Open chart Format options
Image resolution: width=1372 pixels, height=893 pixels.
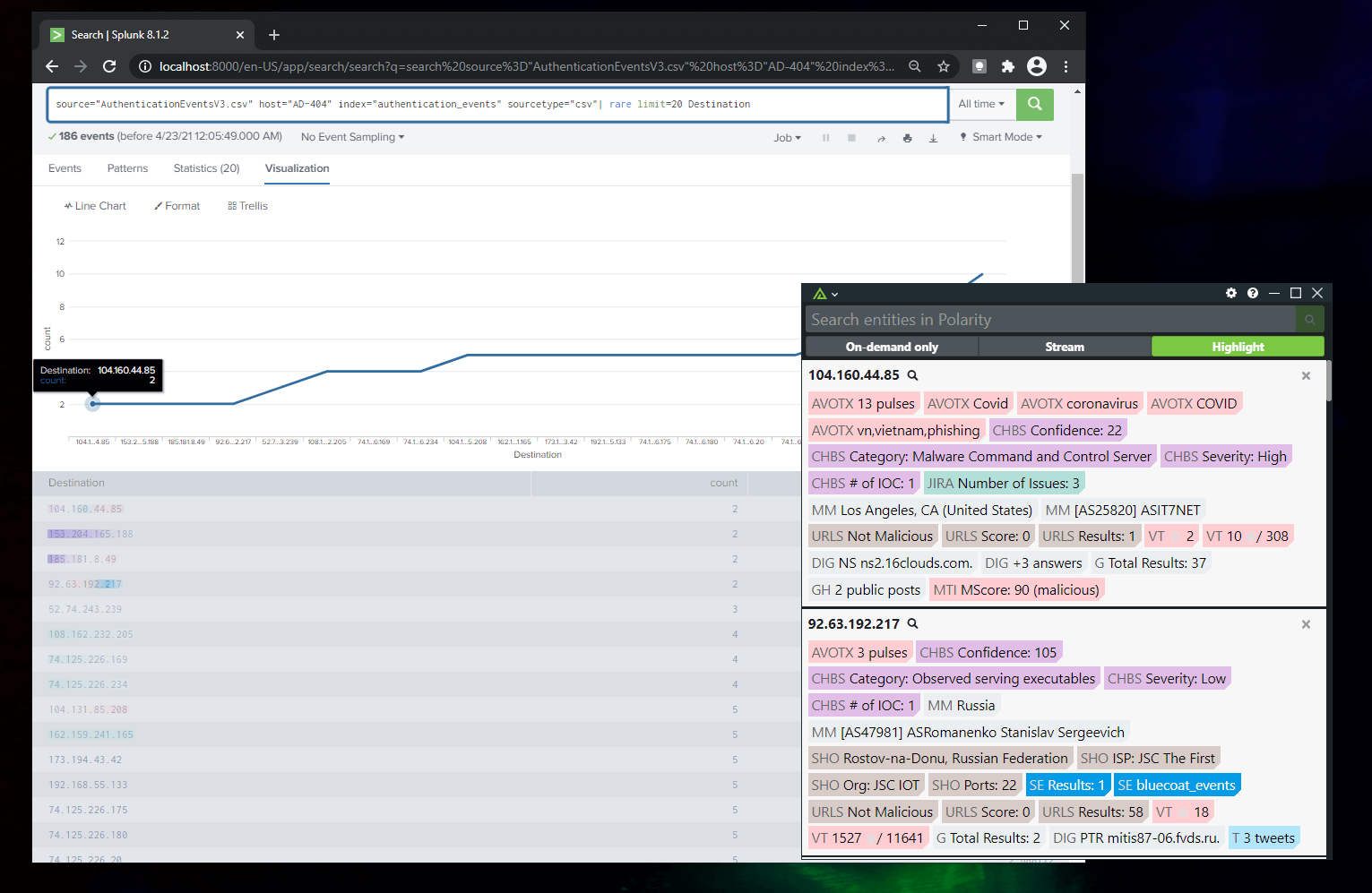click(177, 206)
